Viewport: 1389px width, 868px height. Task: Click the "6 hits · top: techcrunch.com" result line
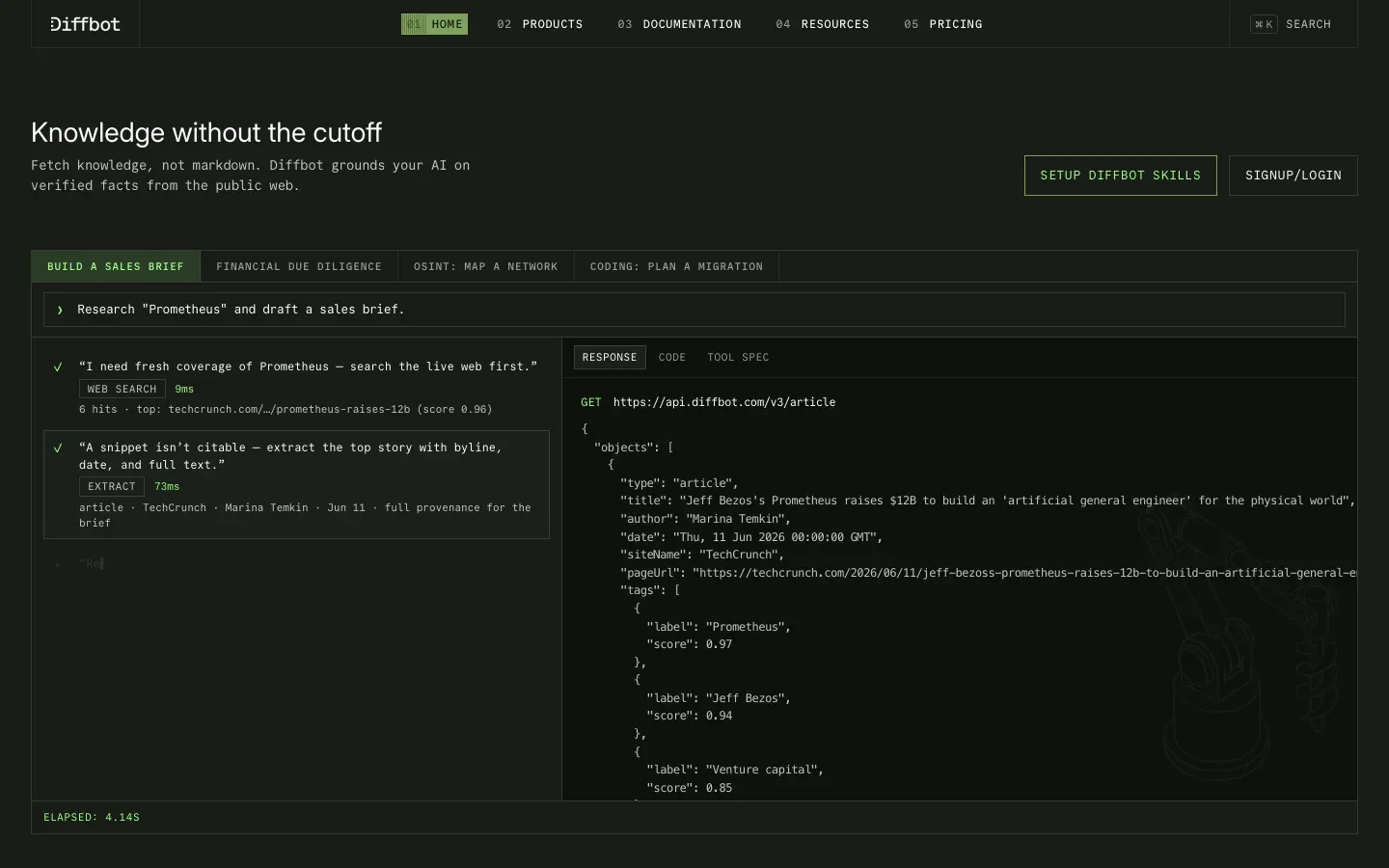click(x=286, y=409)
